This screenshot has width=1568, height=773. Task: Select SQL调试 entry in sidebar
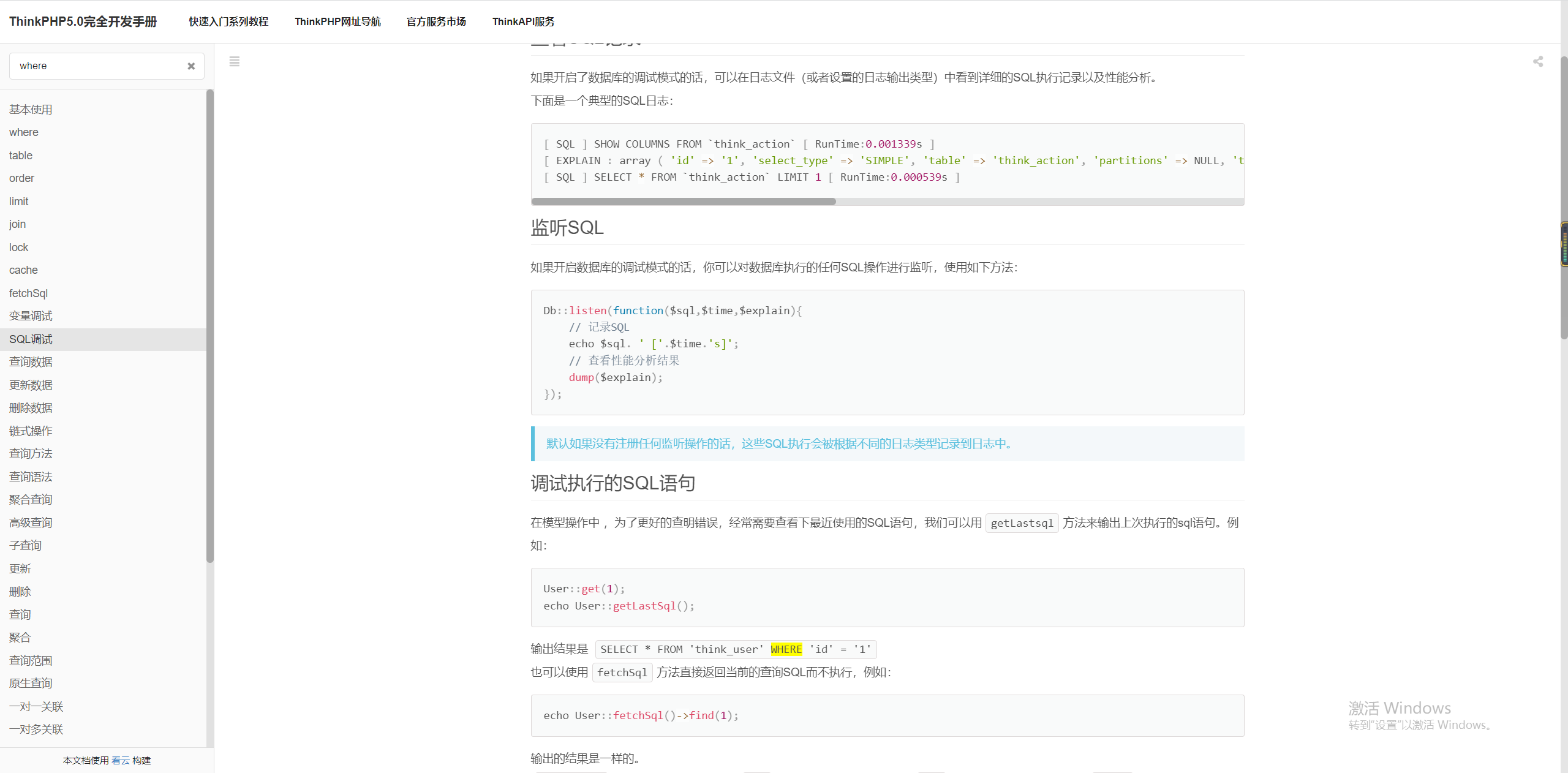point(31,339)
